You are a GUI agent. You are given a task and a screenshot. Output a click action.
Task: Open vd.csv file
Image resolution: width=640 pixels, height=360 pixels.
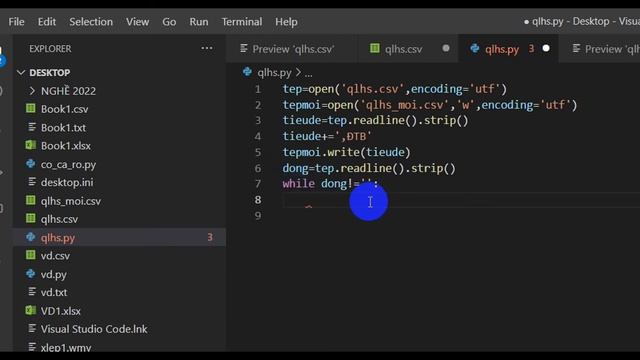tap(55, 256)
